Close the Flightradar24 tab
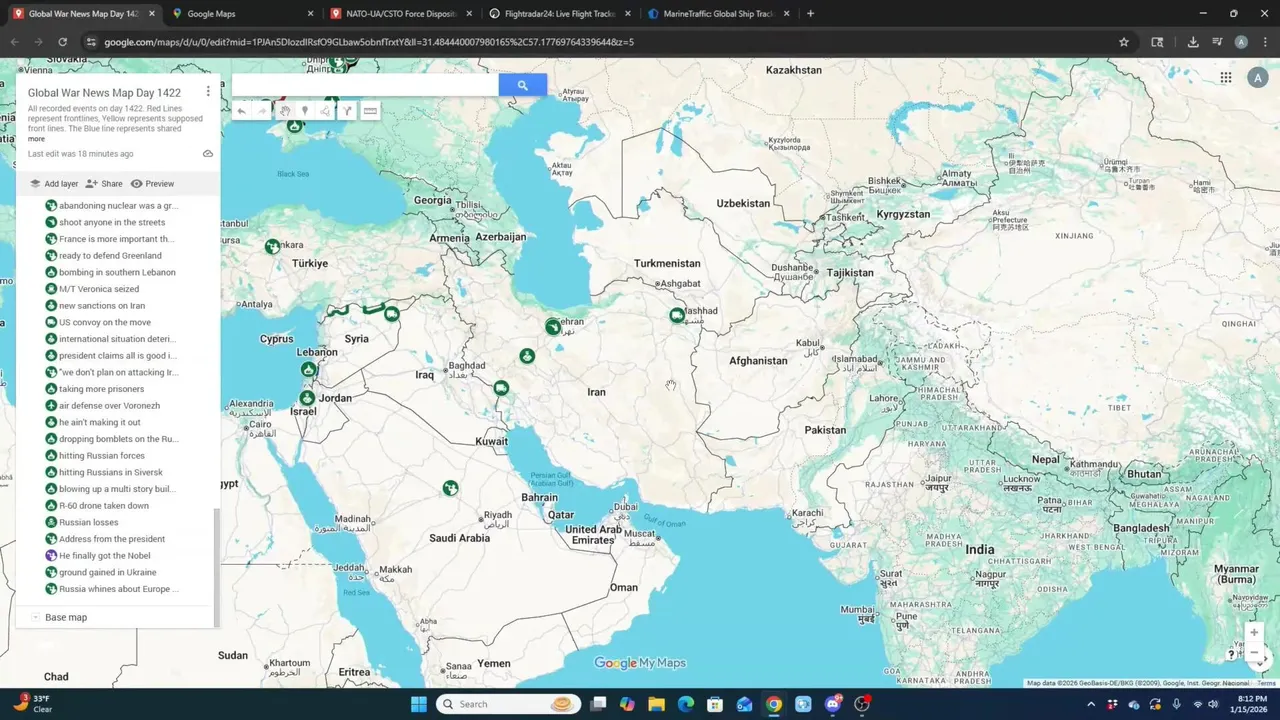Image resolution: width=1280 pixels, height=720 pixels. tap(628, 14)
